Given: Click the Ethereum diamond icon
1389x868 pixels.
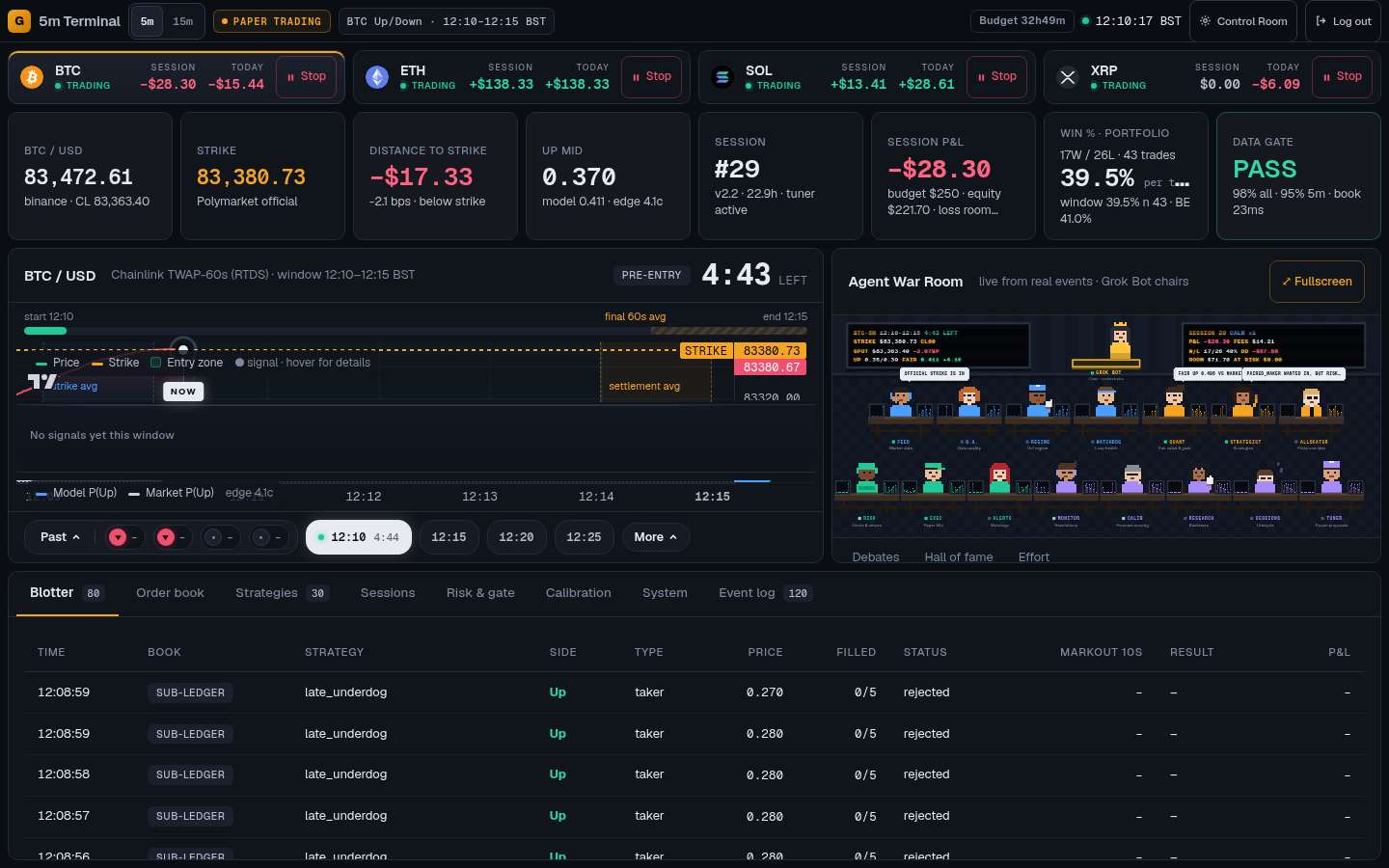Looking at the screenshot, I should click(377, 77).
